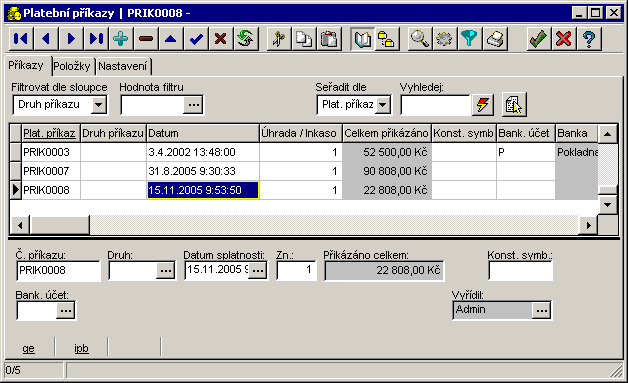Click the ipb bank link
This screenshot has width=628, height=383.
click(81, 349)
